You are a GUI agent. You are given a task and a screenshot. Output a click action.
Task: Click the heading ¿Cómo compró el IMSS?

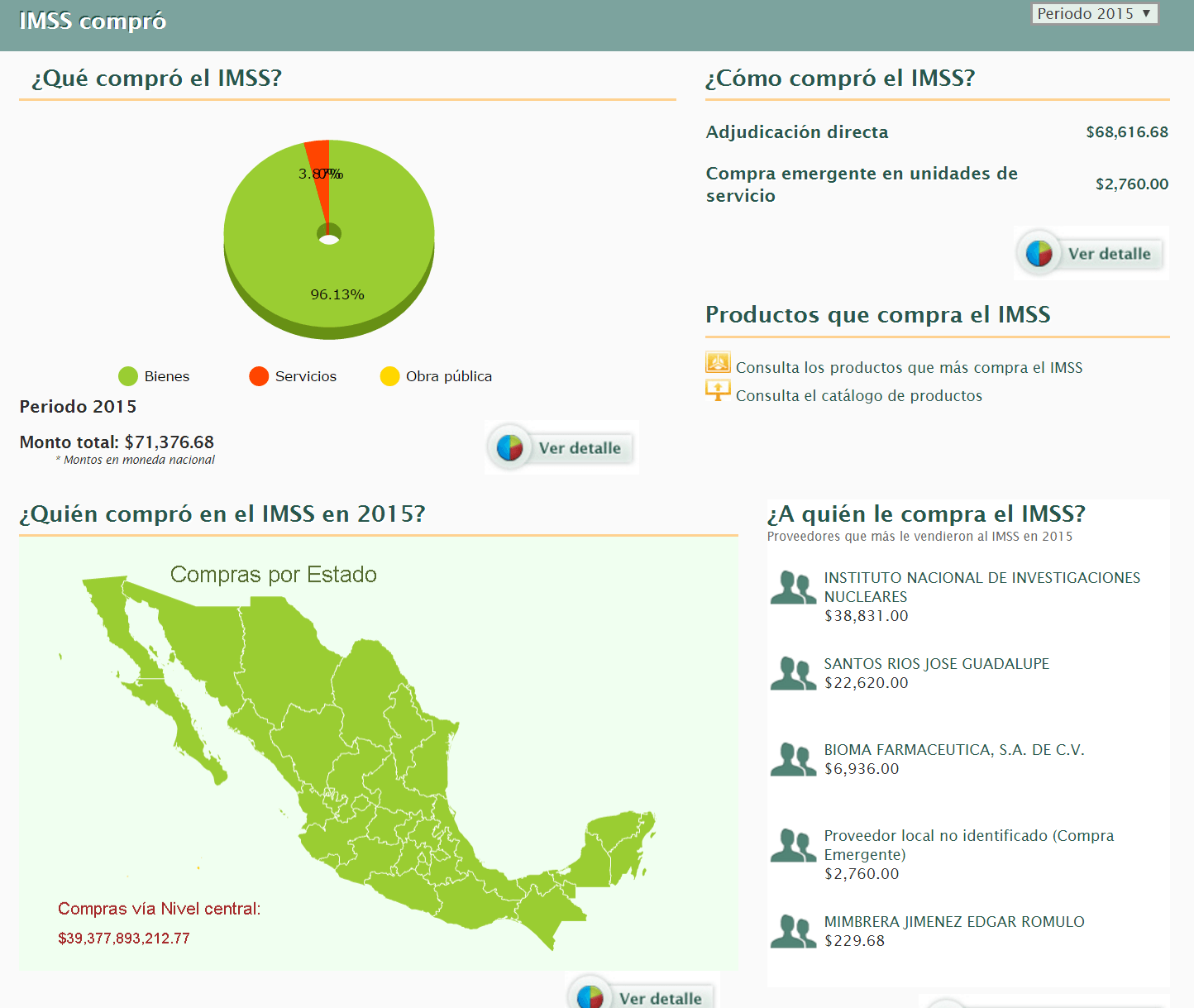click(x=840, y=78)
